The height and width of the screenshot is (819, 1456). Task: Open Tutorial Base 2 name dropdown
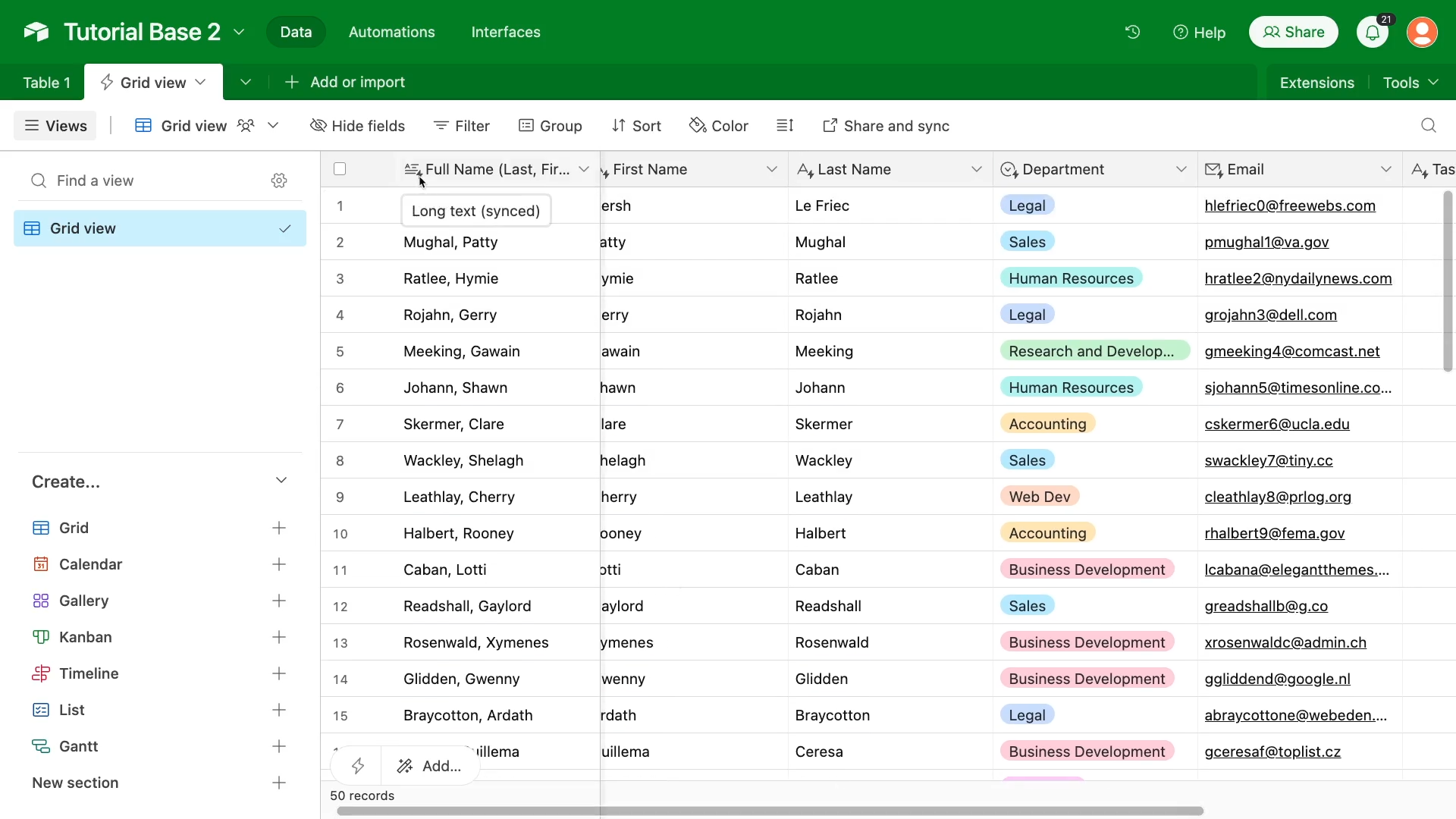point(239,32)
